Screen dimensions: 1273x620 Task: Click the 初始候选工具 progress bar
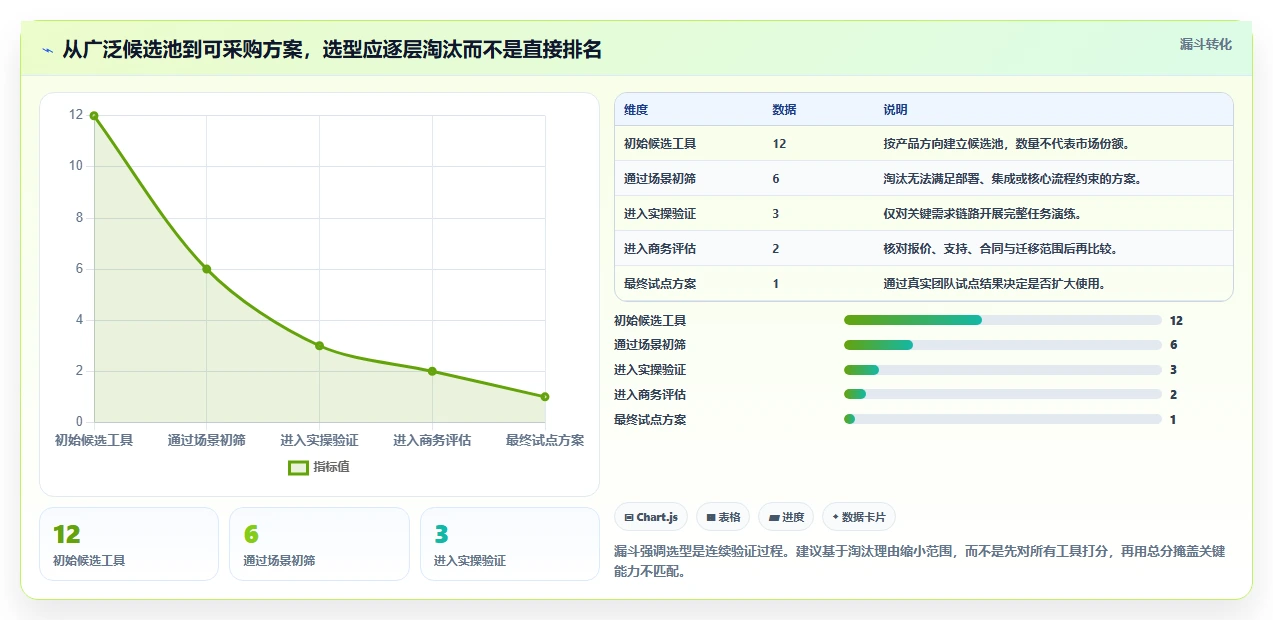[1003, 320]
